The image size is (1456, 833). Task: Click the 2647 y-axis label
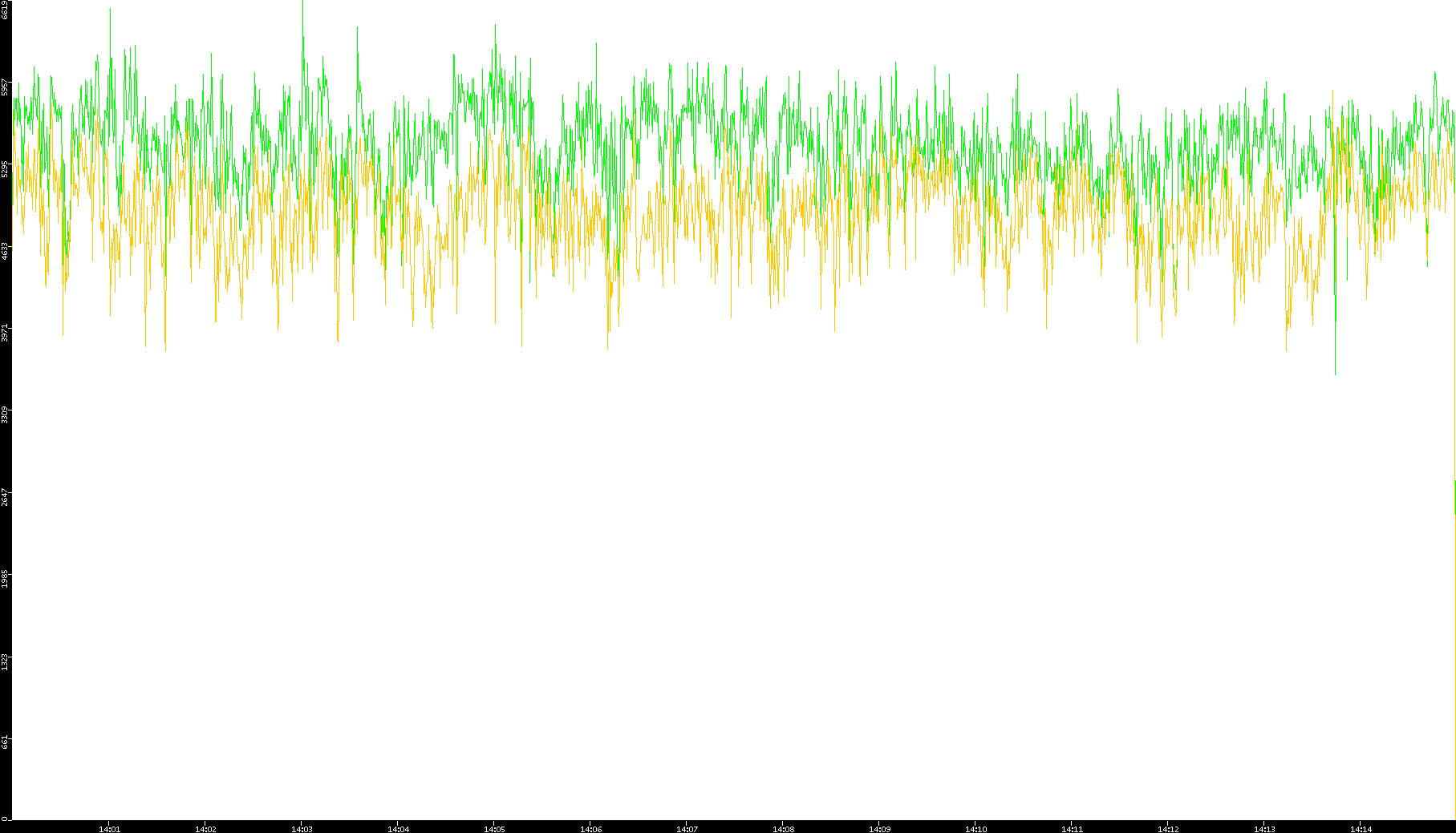(x=6, y=496)
